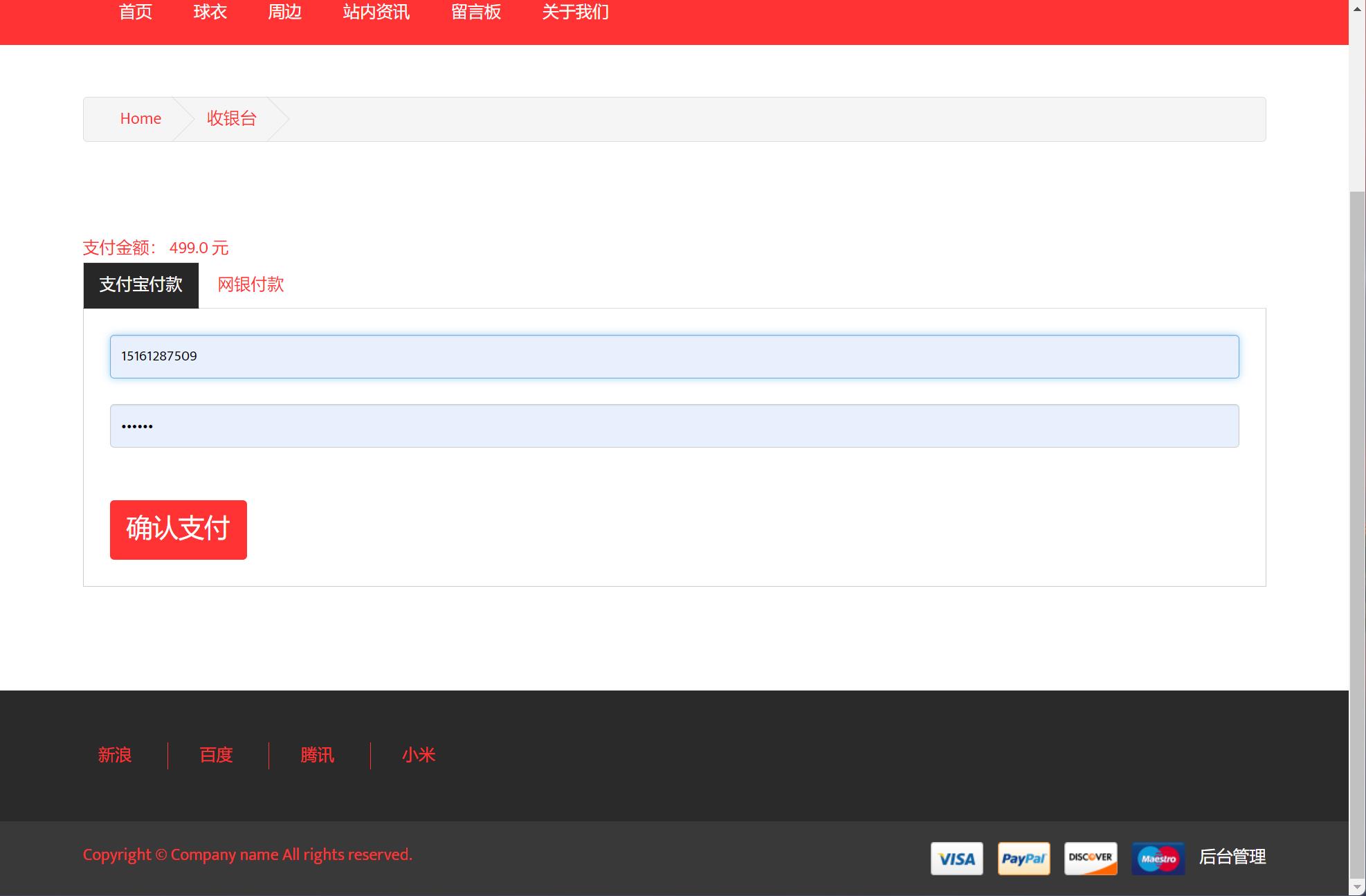Switch to 网银付款 tab
The height and width of the screenshot is (896, 1366).
tap(251, 285)
